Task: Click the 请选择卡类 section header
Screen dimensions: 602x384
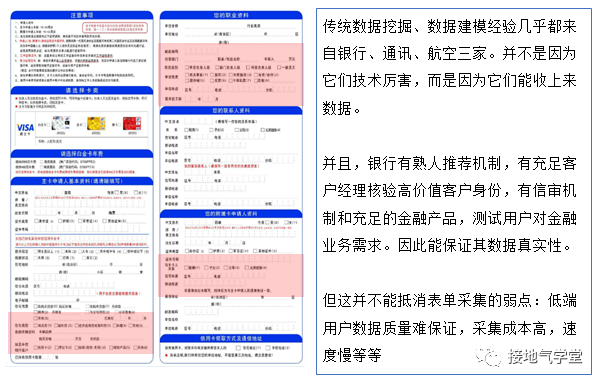Action: (x=82, y=90)
